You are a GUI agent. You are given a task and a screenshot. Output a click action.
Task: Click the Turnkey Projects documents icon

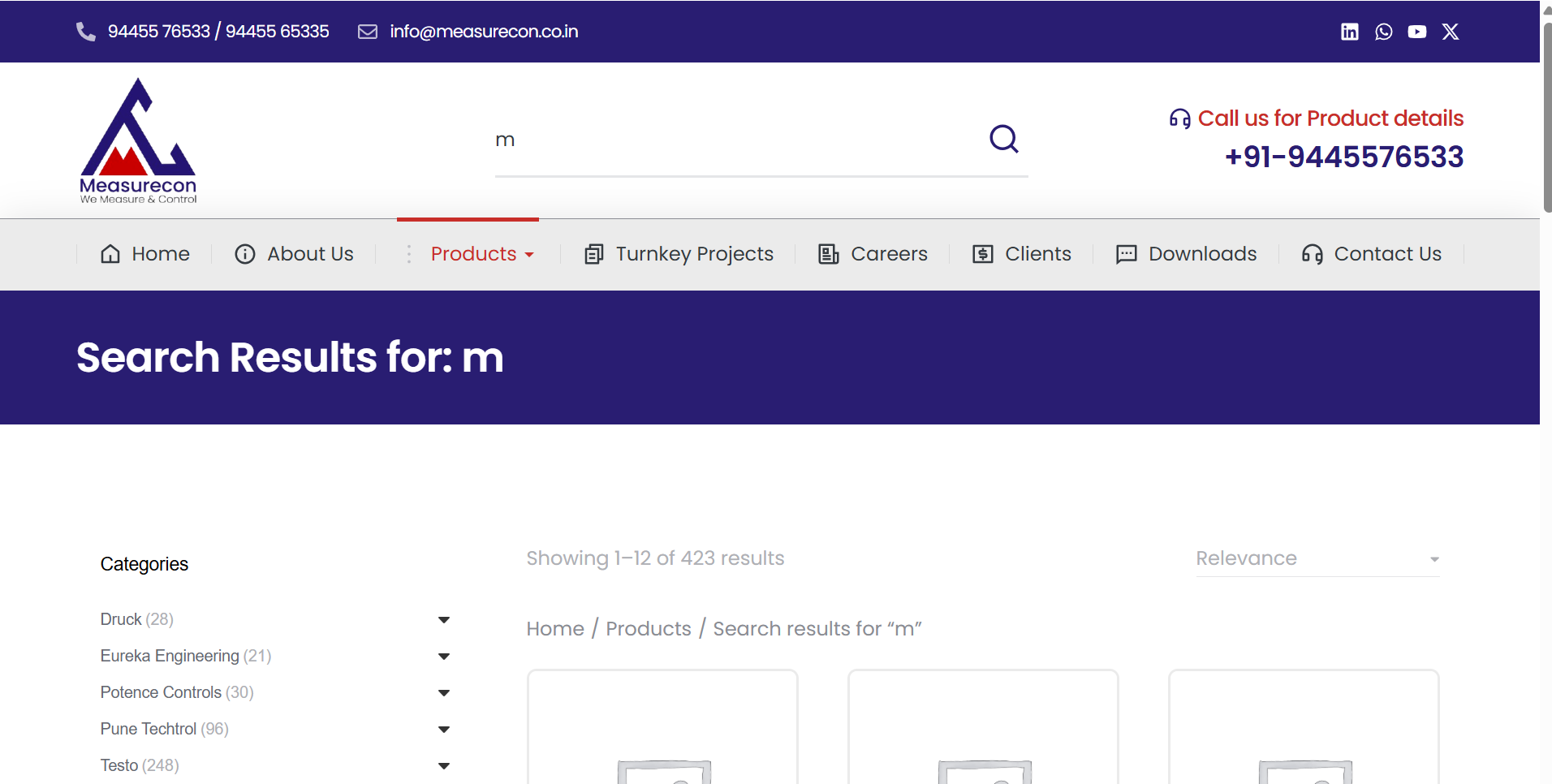coord(594,254)
